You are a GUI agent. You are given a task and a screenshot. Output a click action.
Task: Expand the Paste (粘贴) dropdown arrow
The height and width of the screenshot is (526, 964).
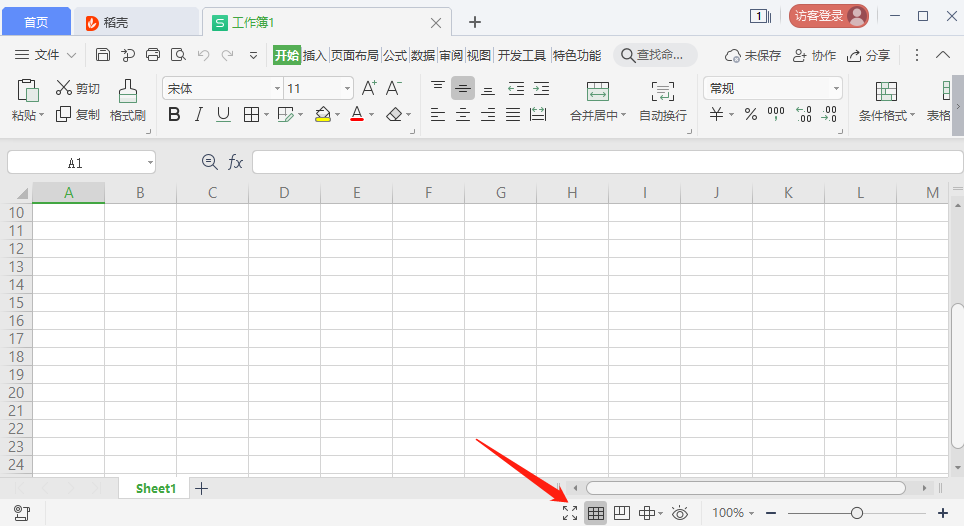[x=42, y=116]
